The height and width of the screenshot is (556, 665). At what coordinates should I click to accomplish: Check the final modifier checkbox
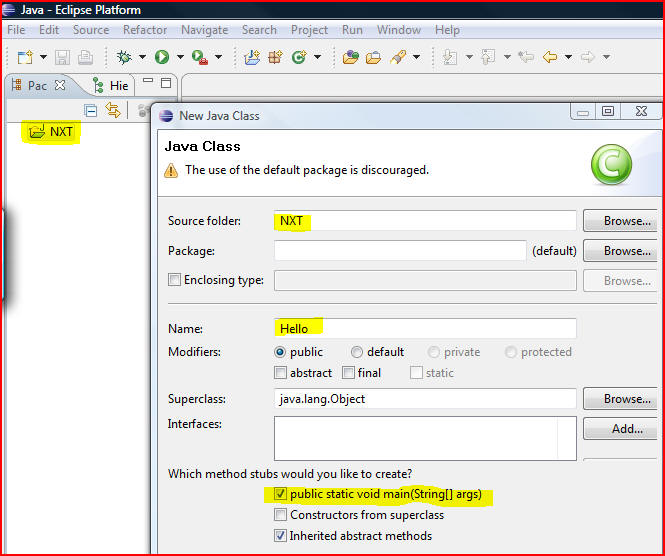click(x=348, y=373)
